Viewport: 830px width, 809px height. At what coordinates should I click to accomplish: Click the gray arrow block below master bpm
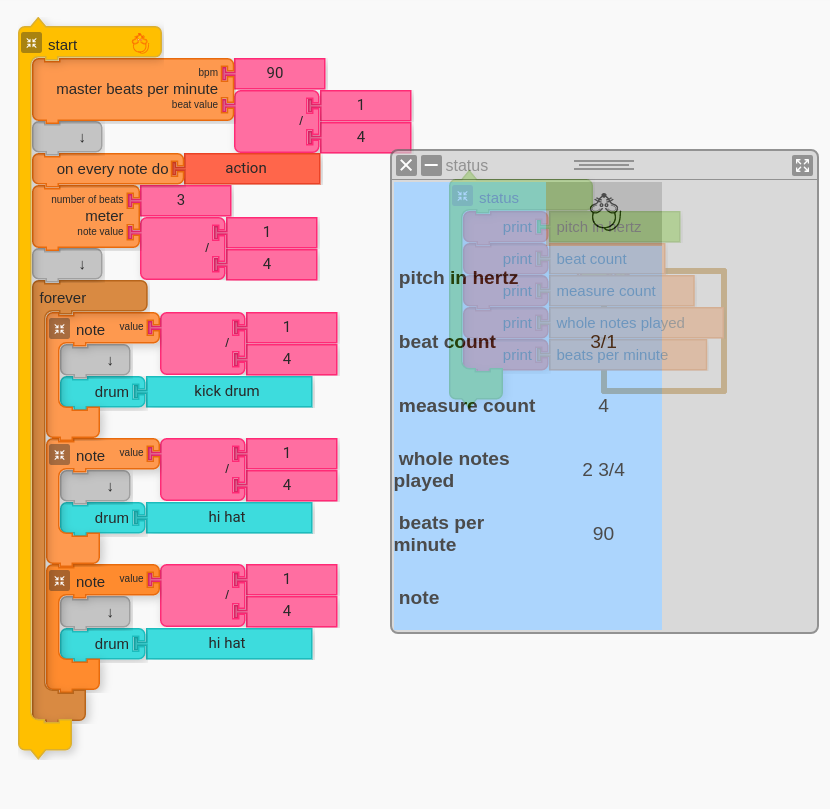click(x=67, y=137)
